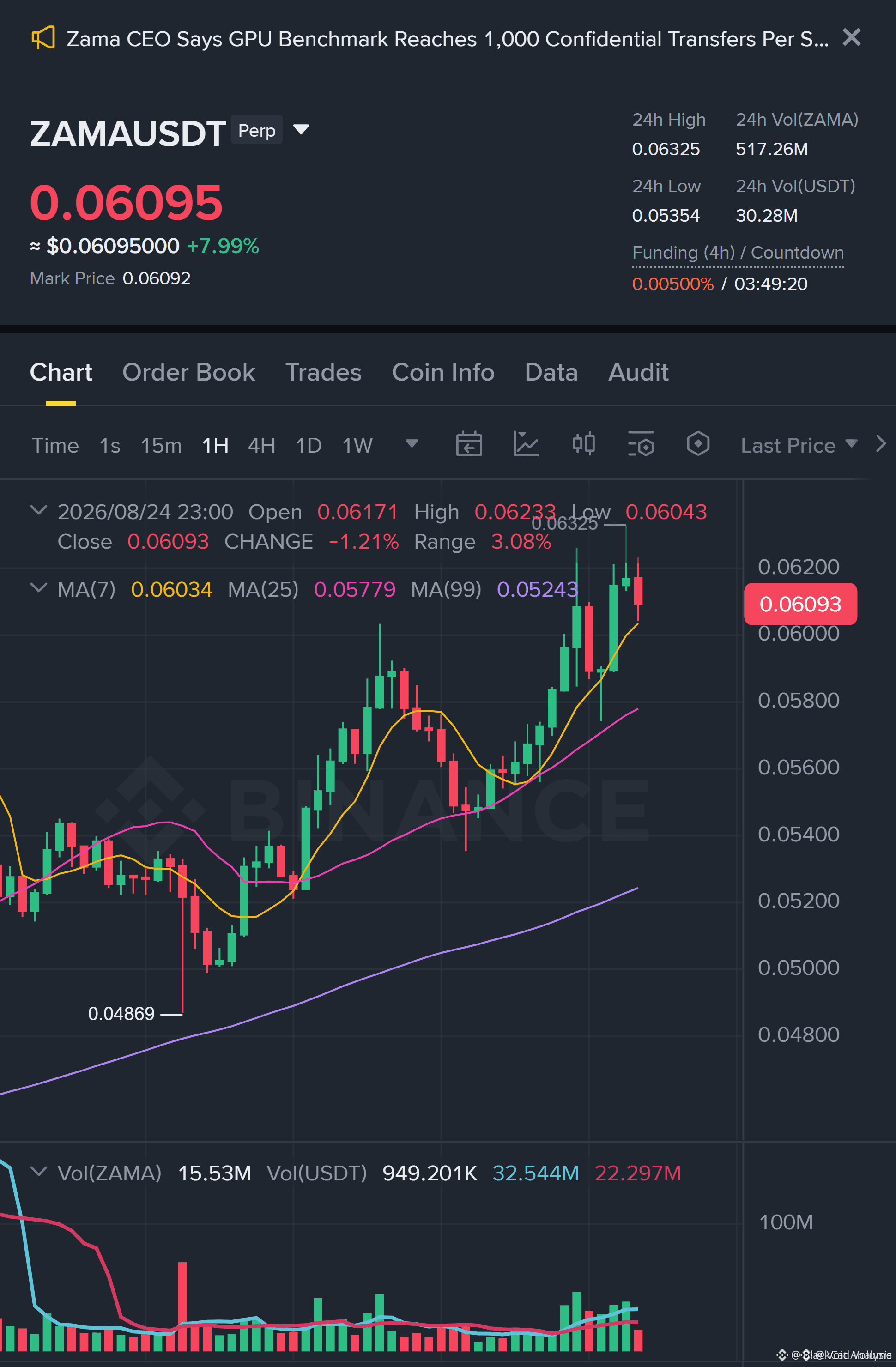Open the Trades tab
This screenshot has width=896, height=1367.
click(x=323, y=372)
